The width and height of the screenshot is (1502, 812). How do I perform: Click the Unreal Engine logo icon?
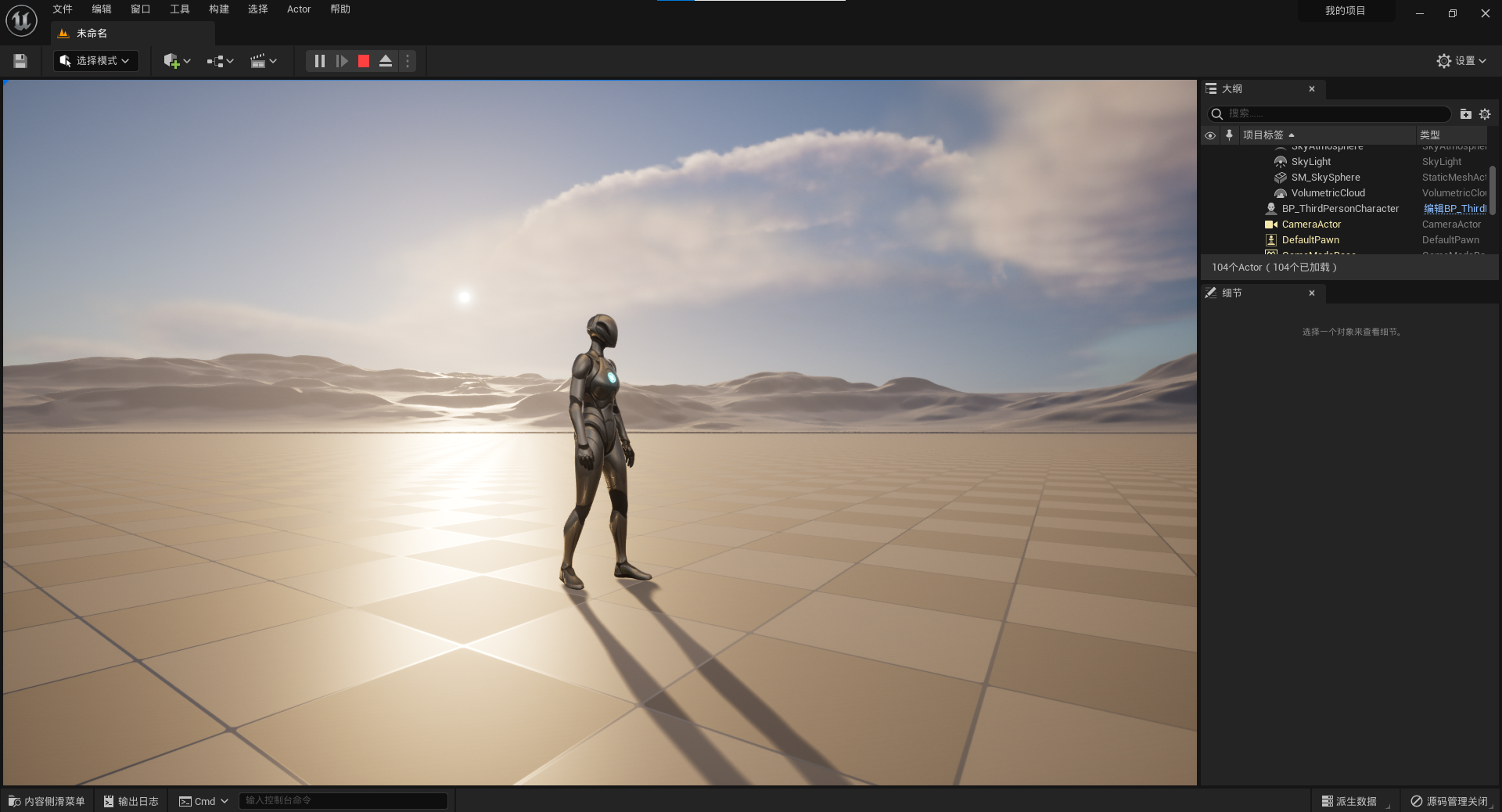(x=21, y=20)
